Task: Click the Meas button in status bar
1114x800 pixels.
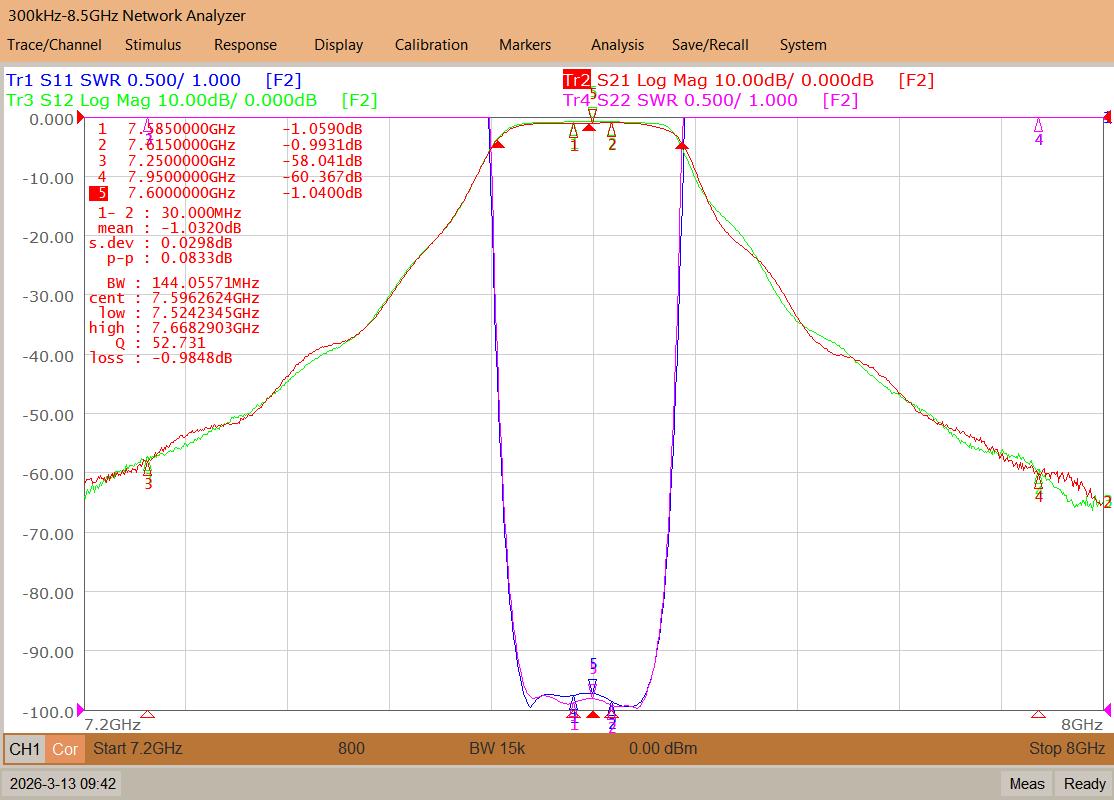Action: pyautogui.click(x=1027, y=784)
